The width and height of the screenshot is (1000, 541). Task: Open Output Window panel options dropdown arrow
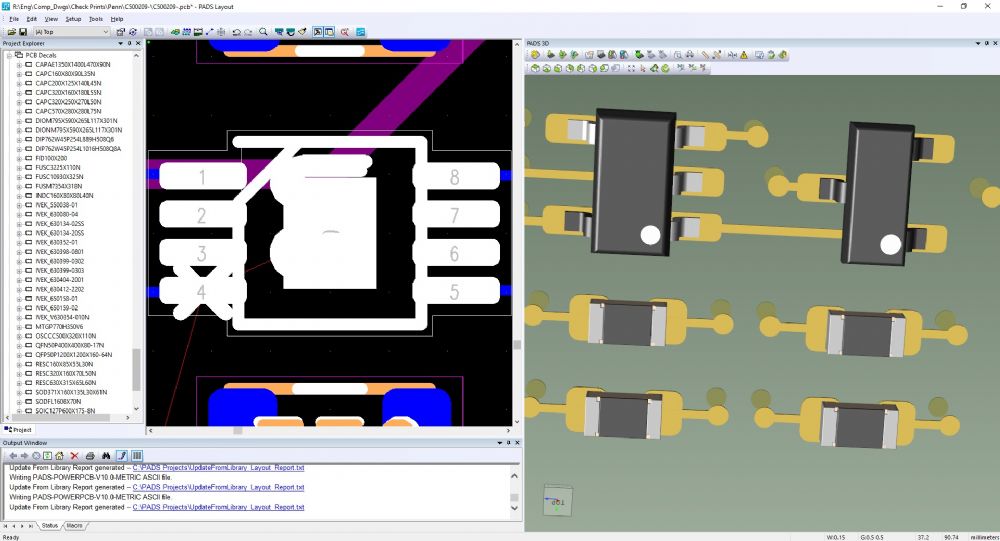click(499, 443)
